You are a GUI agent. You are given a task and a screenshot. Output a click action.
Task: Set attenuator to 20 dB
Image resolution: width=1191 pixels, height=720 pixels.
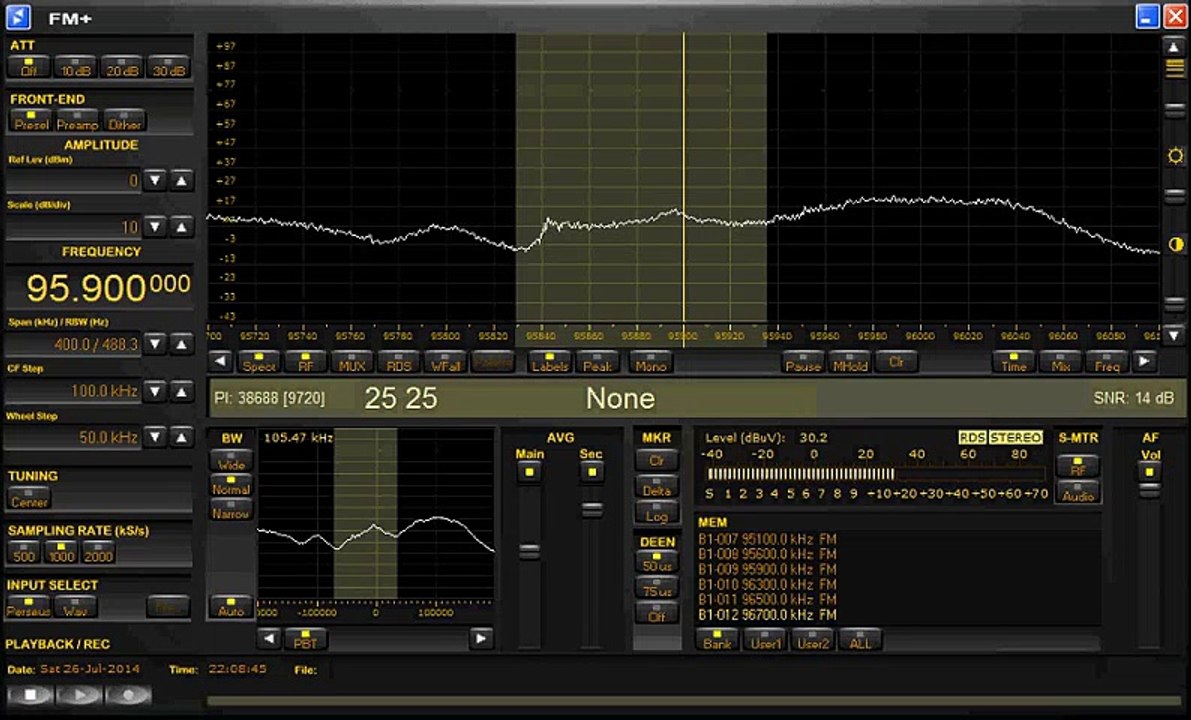[x=122, y=67]
